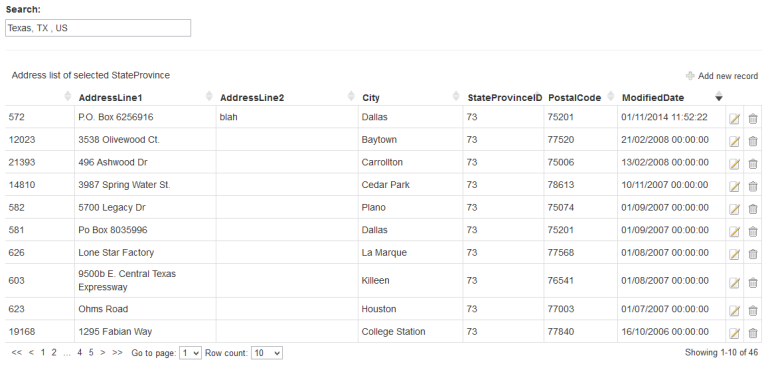768x374 pixels.
Task: Go to page 2 of results
Action: coord(54,352)
